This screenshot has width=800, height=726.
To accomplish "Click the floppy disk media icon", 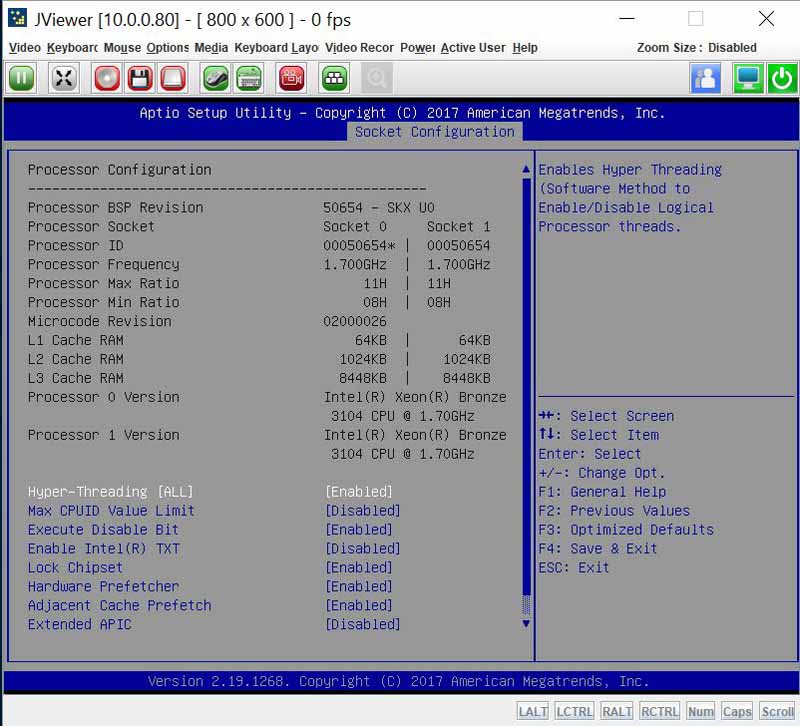I will (140, 78).
